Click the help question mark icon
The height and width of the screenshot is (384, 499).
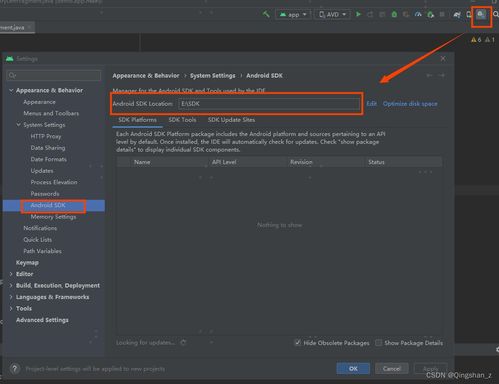tap(14, 369)
